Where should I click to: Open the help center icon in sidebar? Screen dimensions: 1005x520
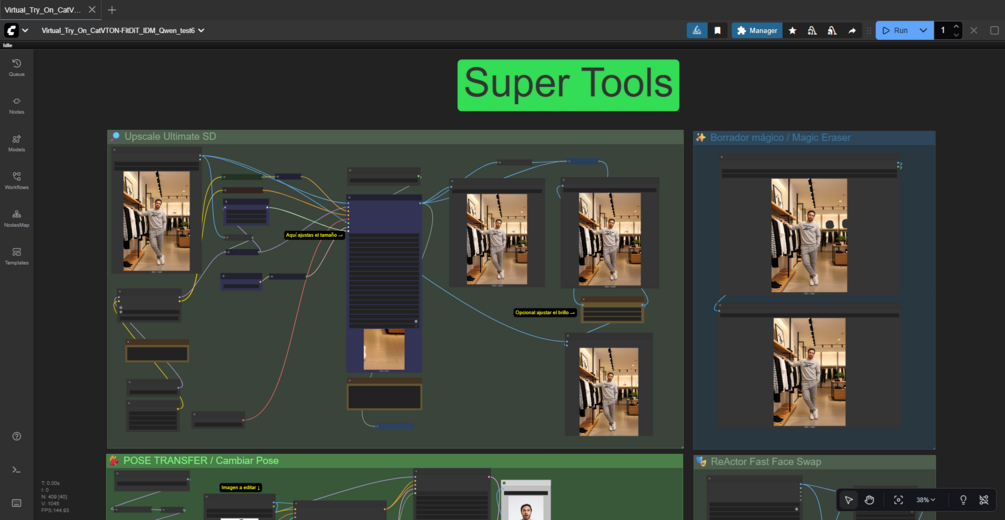pyautogui.click(x=17, y=436)
